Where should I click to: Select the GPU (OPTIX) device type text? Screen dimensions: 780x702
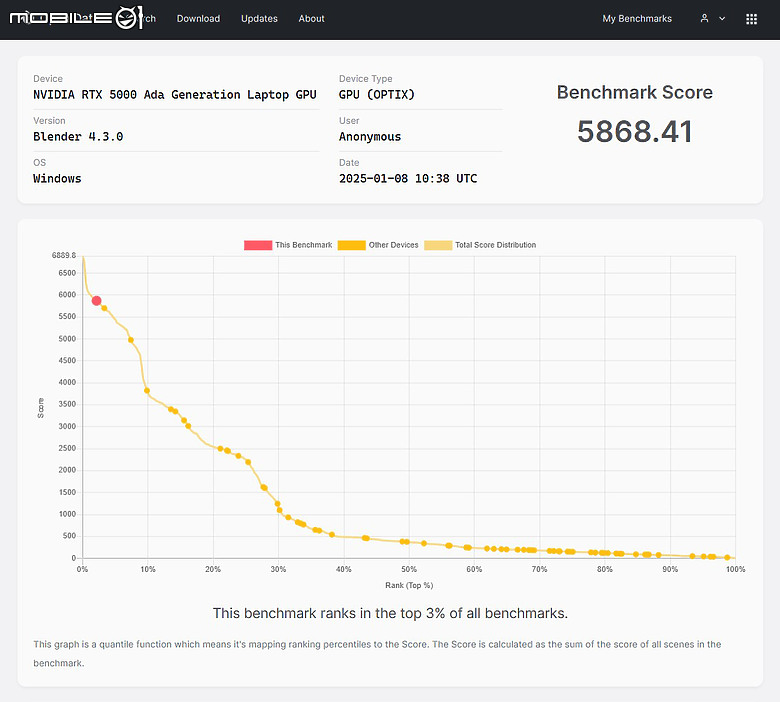click(377, 95)
